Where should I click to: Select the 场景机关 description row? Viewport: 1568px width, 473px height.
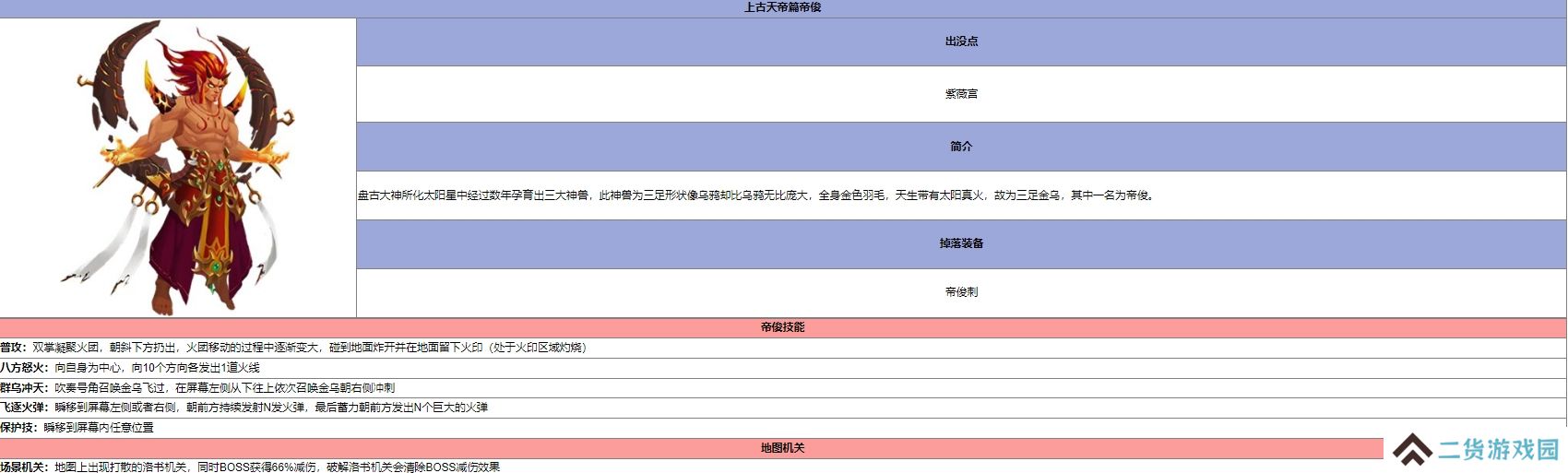click(x=783, y=467)
